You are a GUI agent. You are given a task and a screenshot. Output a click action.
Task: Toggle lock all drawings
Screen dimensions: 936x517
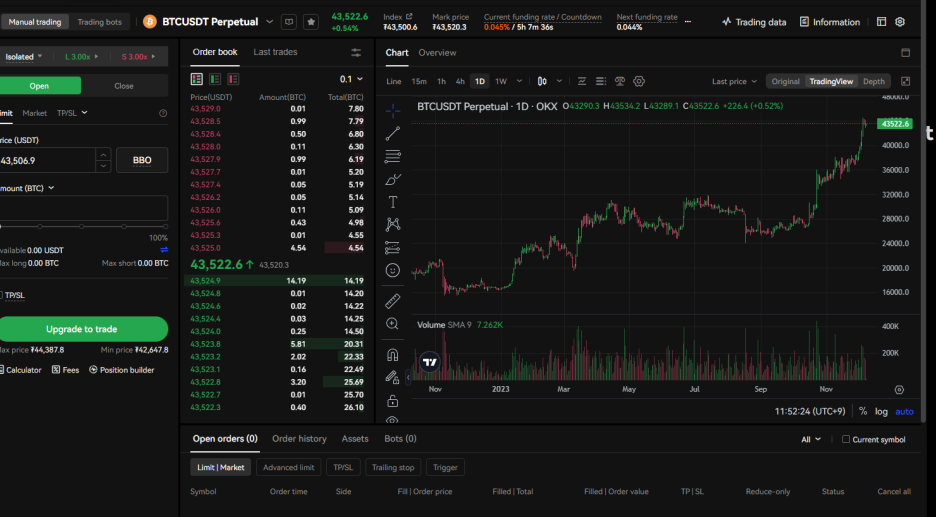click(393, 401)
